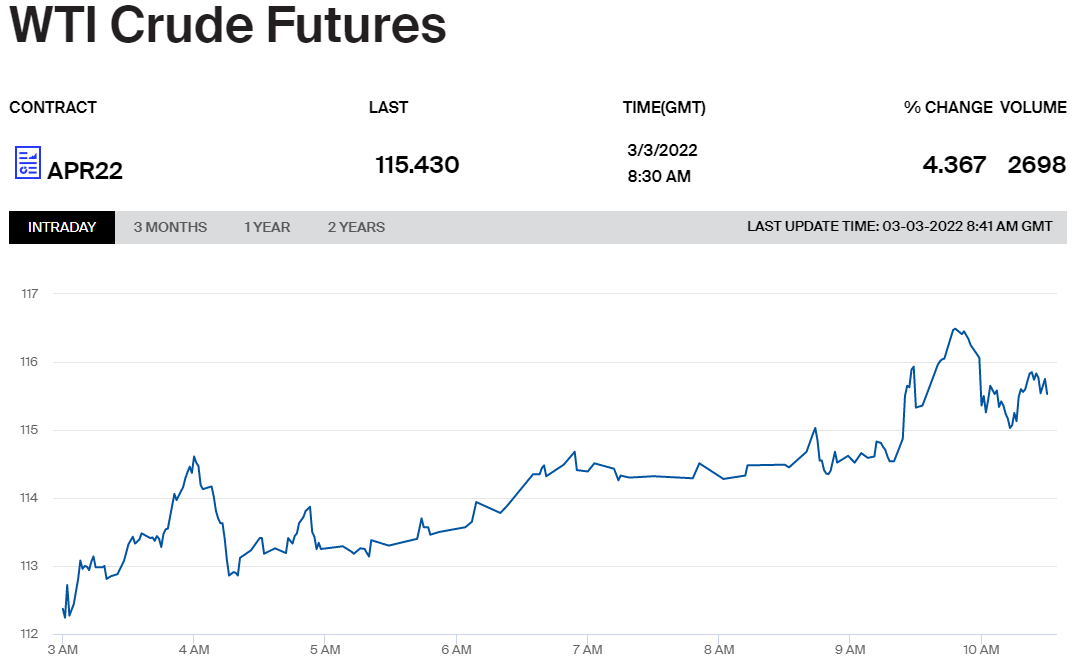The image size is (1077, 665).
Task: Click the TIME(GMT) column header
Action: [x=663, y=108]
